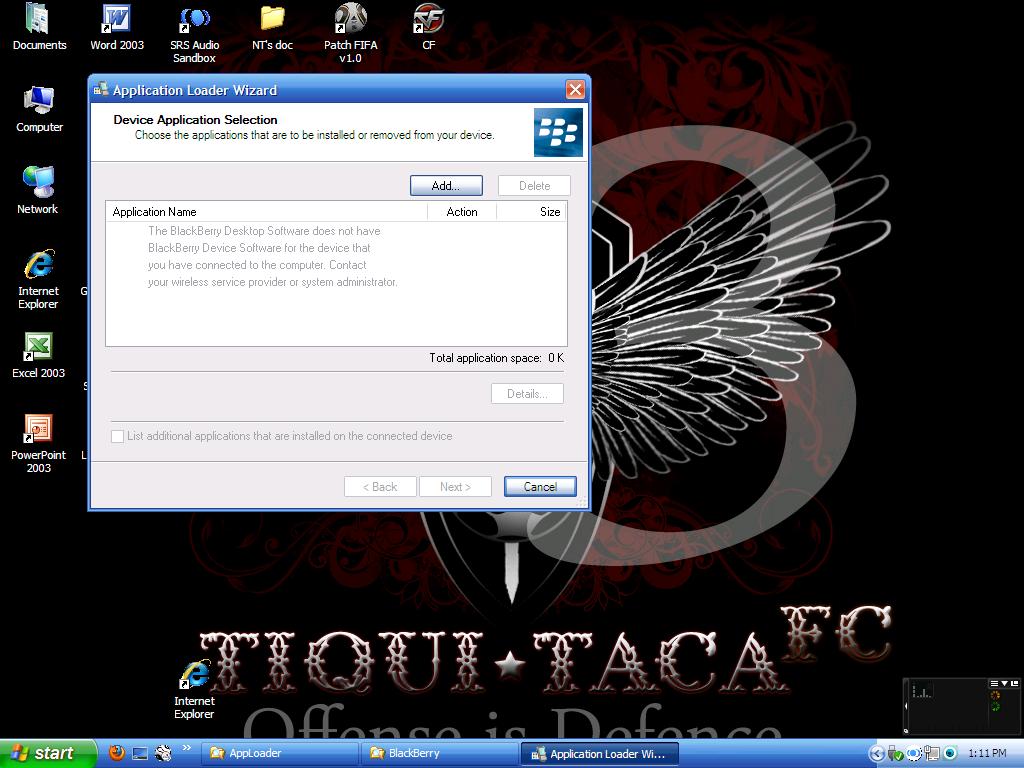This screenshot has width=1024, height=768.
Task: Click the Add... button
Action: click(x=446, y=186)
